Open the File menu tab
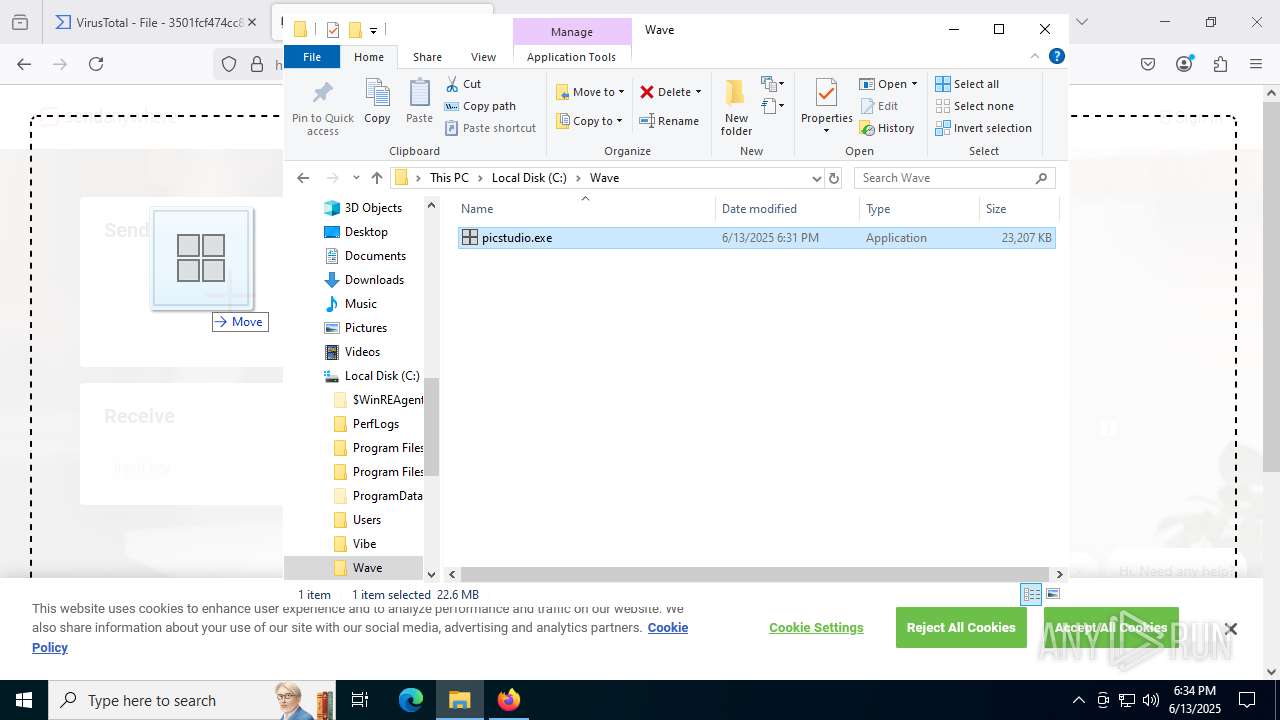 coord(312,57)
